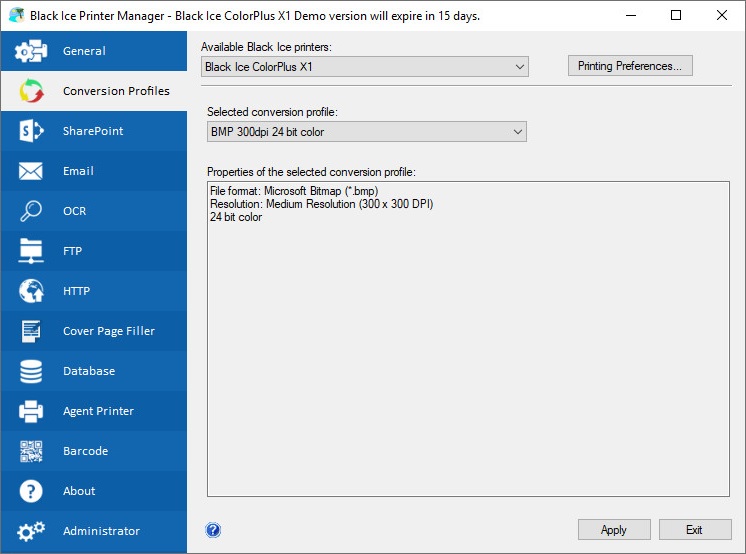
Task: Click the blue help question mark icon
Action: point(213,530)
